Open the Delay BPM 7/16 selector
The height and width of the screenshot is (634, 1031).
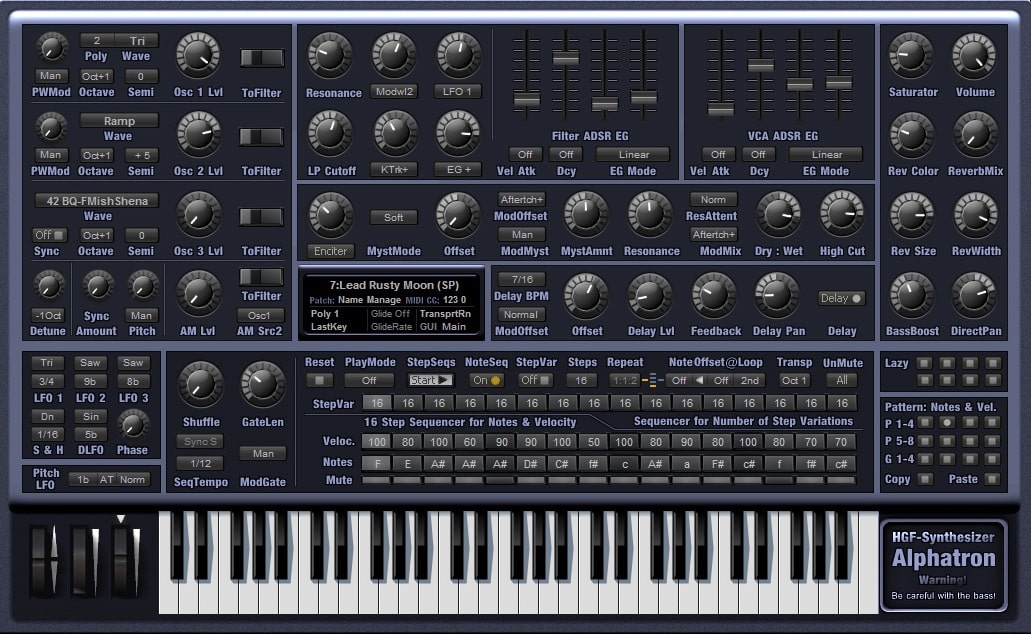pos(521,278)
